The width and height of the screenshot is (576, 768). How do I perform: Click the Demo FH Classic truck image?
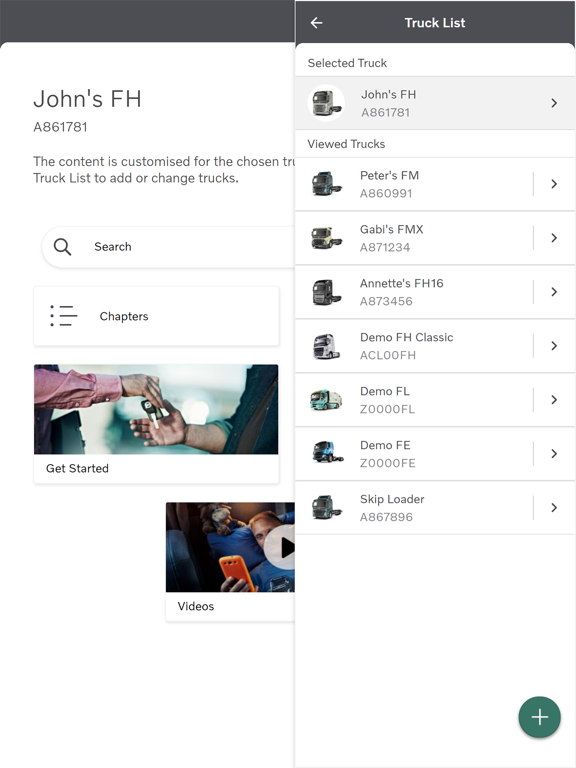[x=326, y=346]
